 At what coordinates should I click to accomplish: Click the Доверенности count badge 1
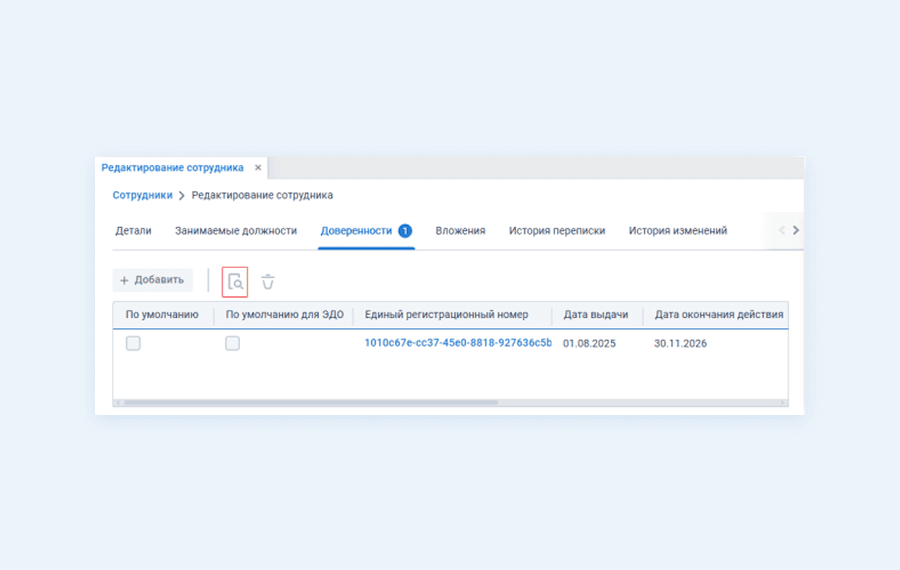(405, 231)
